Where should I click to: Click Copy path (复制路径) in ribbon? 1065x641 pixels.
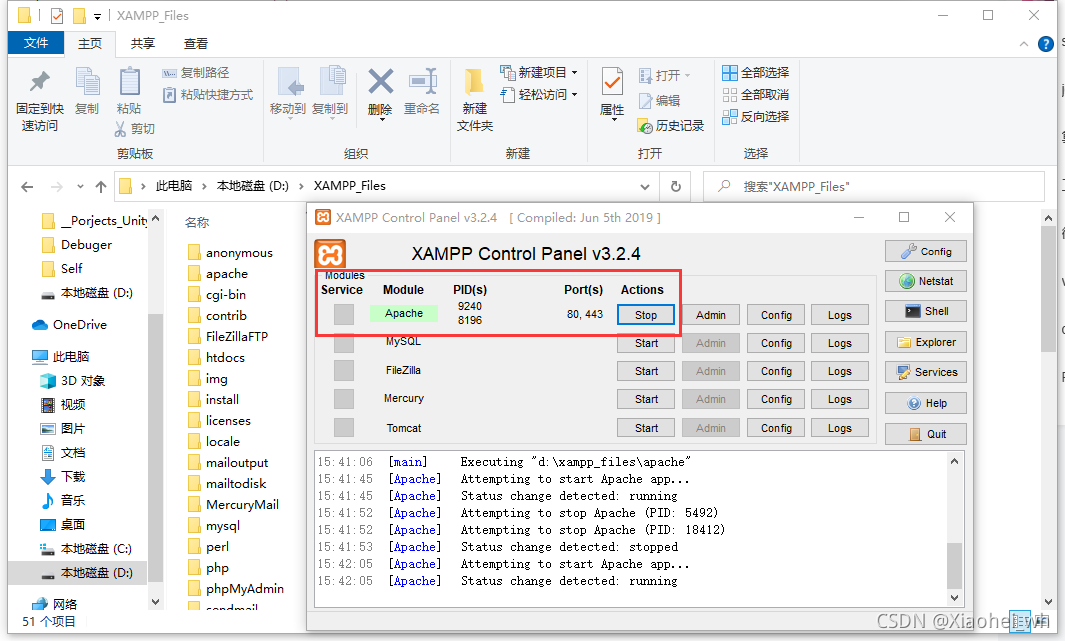click(x=196, y=73)
